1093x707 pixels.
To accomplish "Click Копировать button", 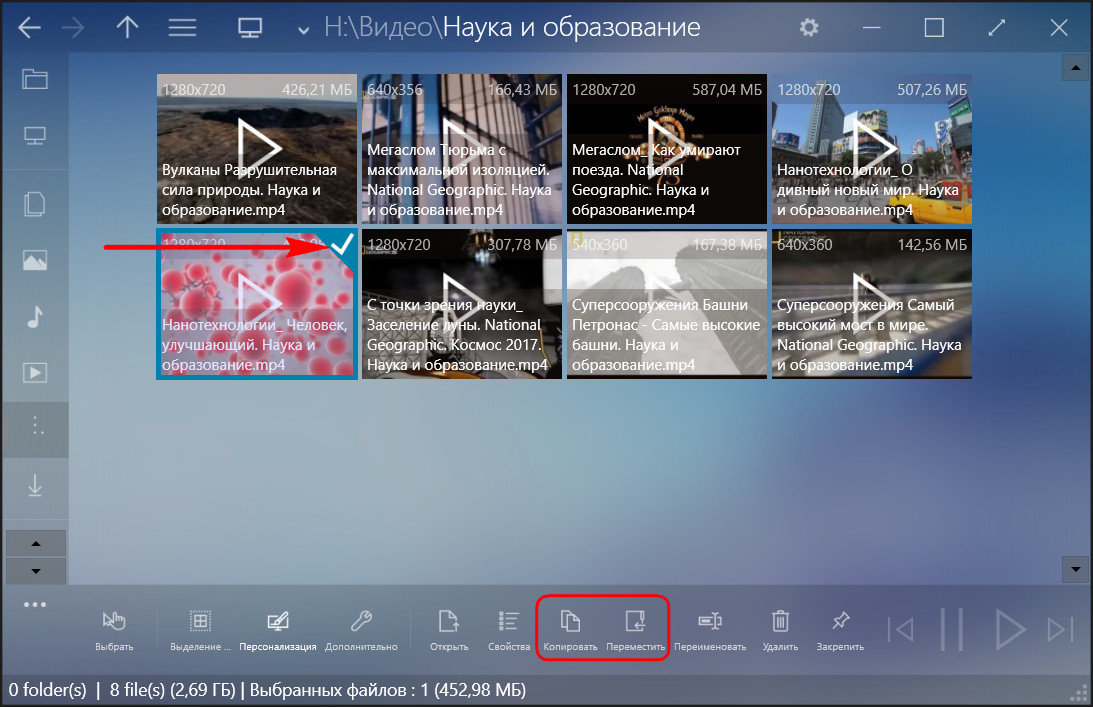I will pos(570,630).
